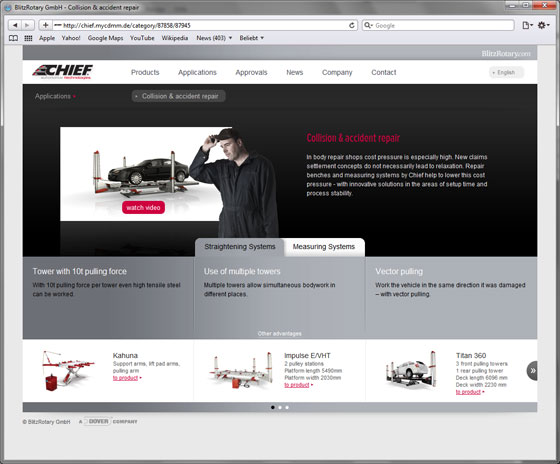This screenshot has width=560, height=464.
Task: Open the English language selector
Action: (x=506, y=73)
